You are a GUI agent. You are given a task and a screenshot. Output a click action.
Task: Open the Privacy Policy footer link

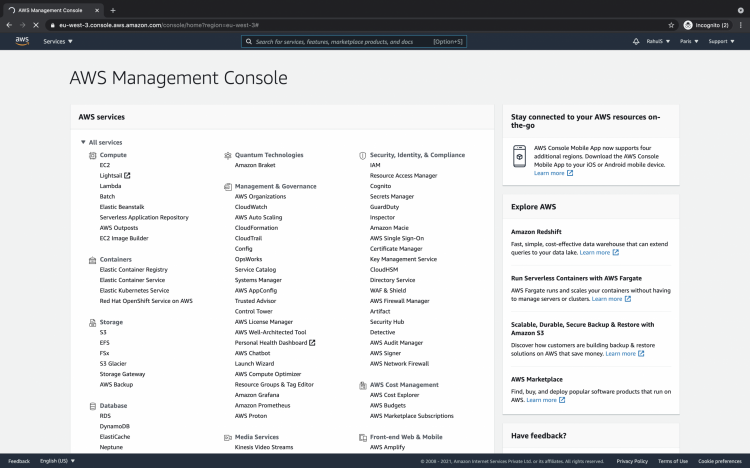(x=632, y=461)
